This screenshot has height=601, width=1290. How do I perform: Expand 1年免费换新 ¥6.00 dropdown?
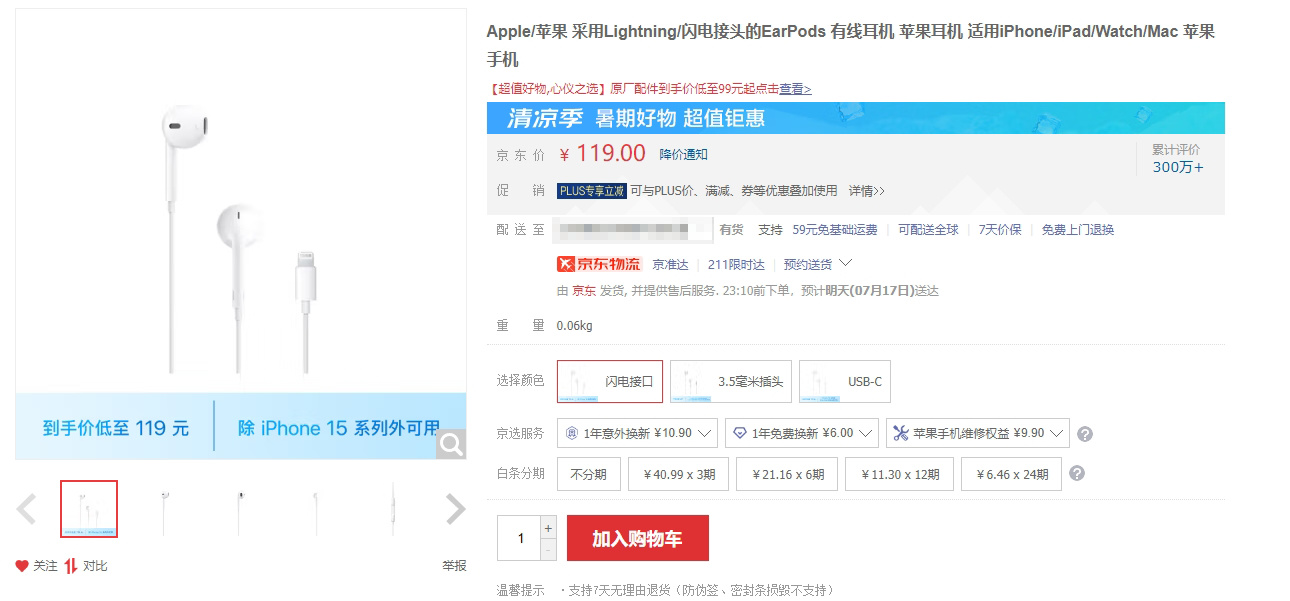[x=802, y=433]
